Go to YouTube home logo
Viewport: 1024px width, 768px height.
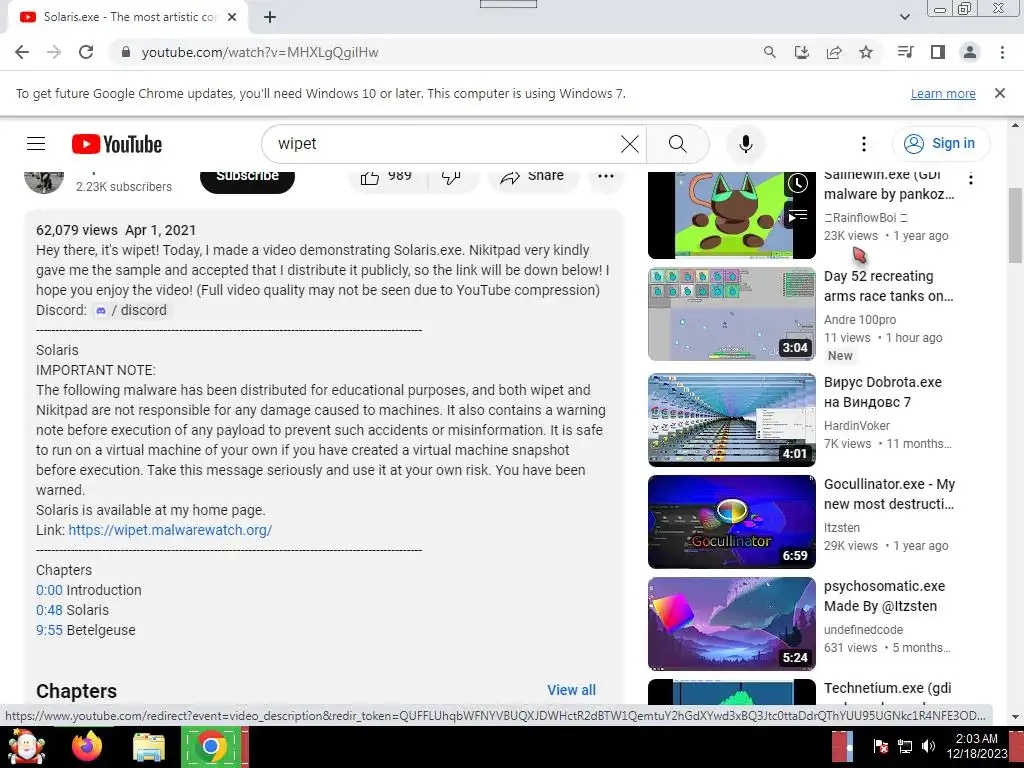pyautogui.click(x=117, y=144)
